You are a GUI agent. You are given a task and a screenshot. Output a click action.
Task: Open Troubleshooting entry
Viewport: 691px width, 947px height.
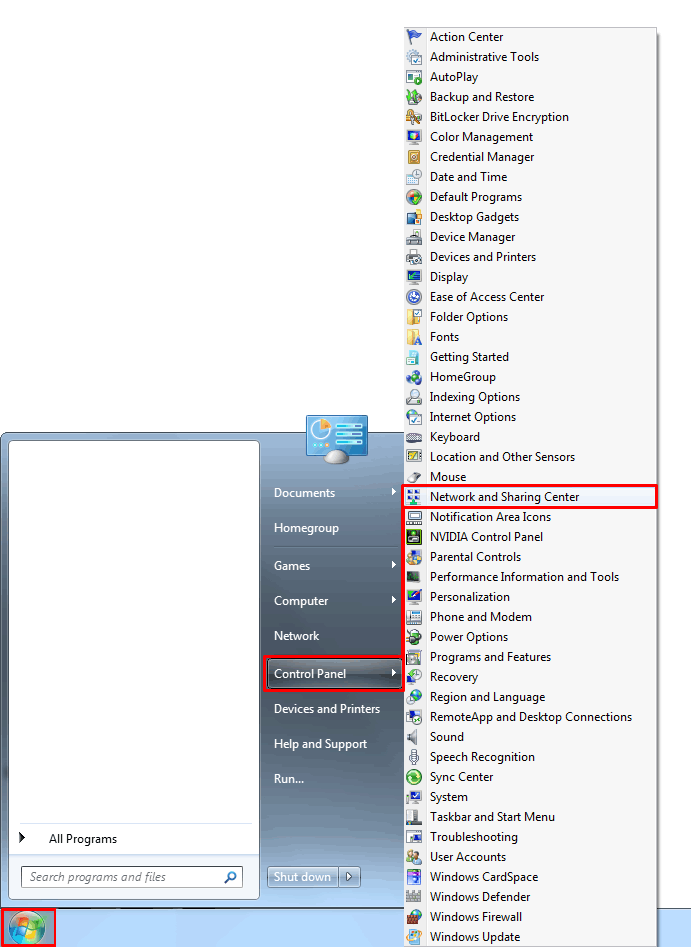point(530,836)
